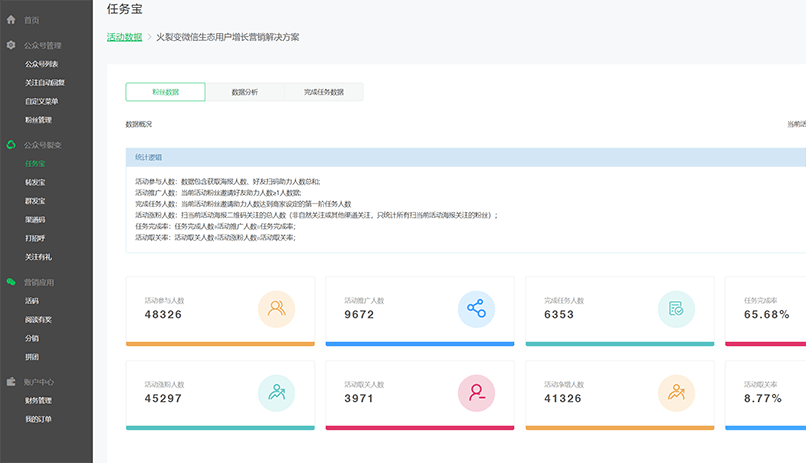Screen dimensions: 806x463
Task: Open 自定义菜单 in the sidebar
Action: pos(42,102)
